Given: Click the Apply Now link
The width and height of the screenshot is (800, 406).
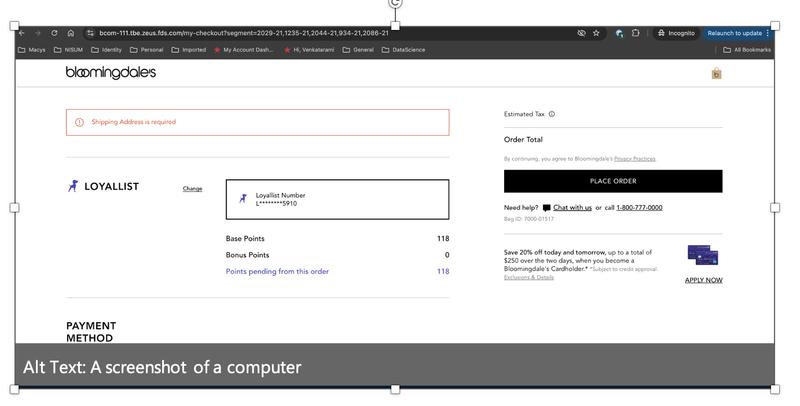Looking at the screenshot, I should coord(704,280).
